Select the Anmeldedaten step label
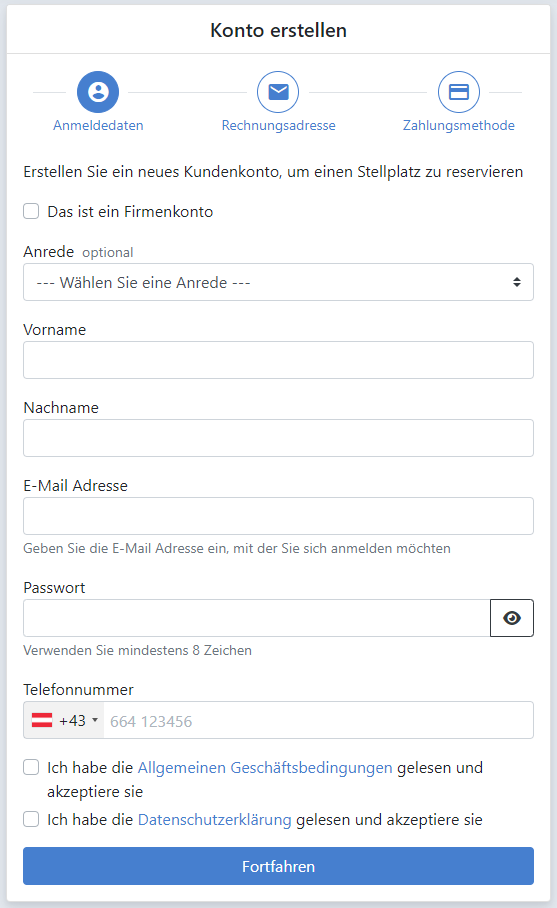This screenshot has height=908, width=557. [98, 125]
